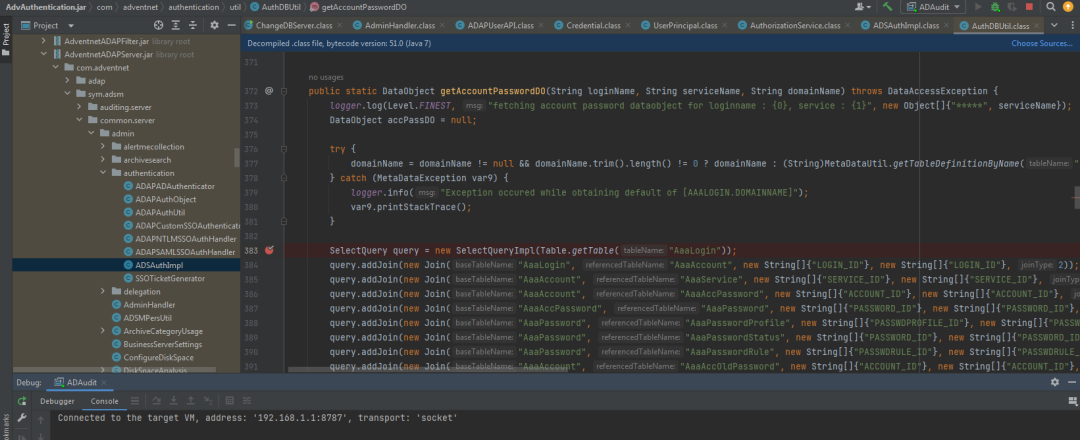Toggle the breakpoint on line 383
Viewport: 1080px width, 440px height.
click(x=269, y=250)
